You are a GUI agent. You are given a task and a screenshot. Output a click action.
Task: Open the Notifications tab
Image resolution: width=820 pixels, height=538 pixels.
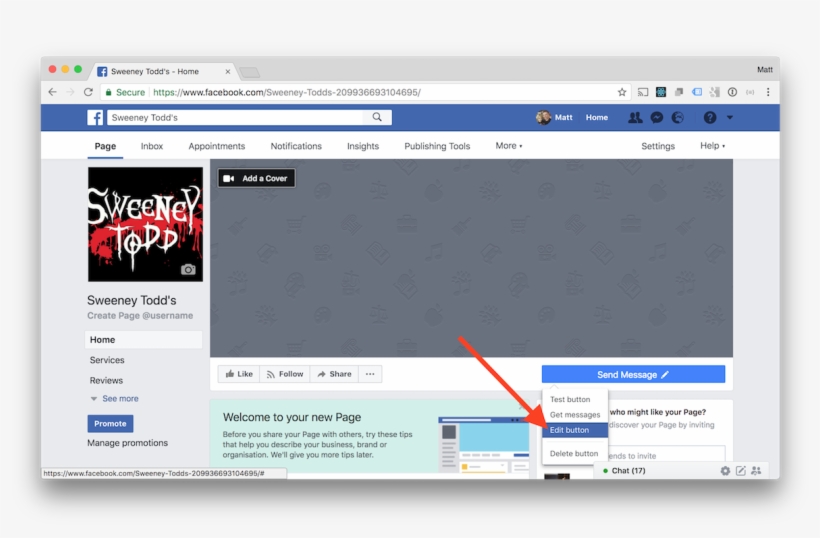(296, 146)
